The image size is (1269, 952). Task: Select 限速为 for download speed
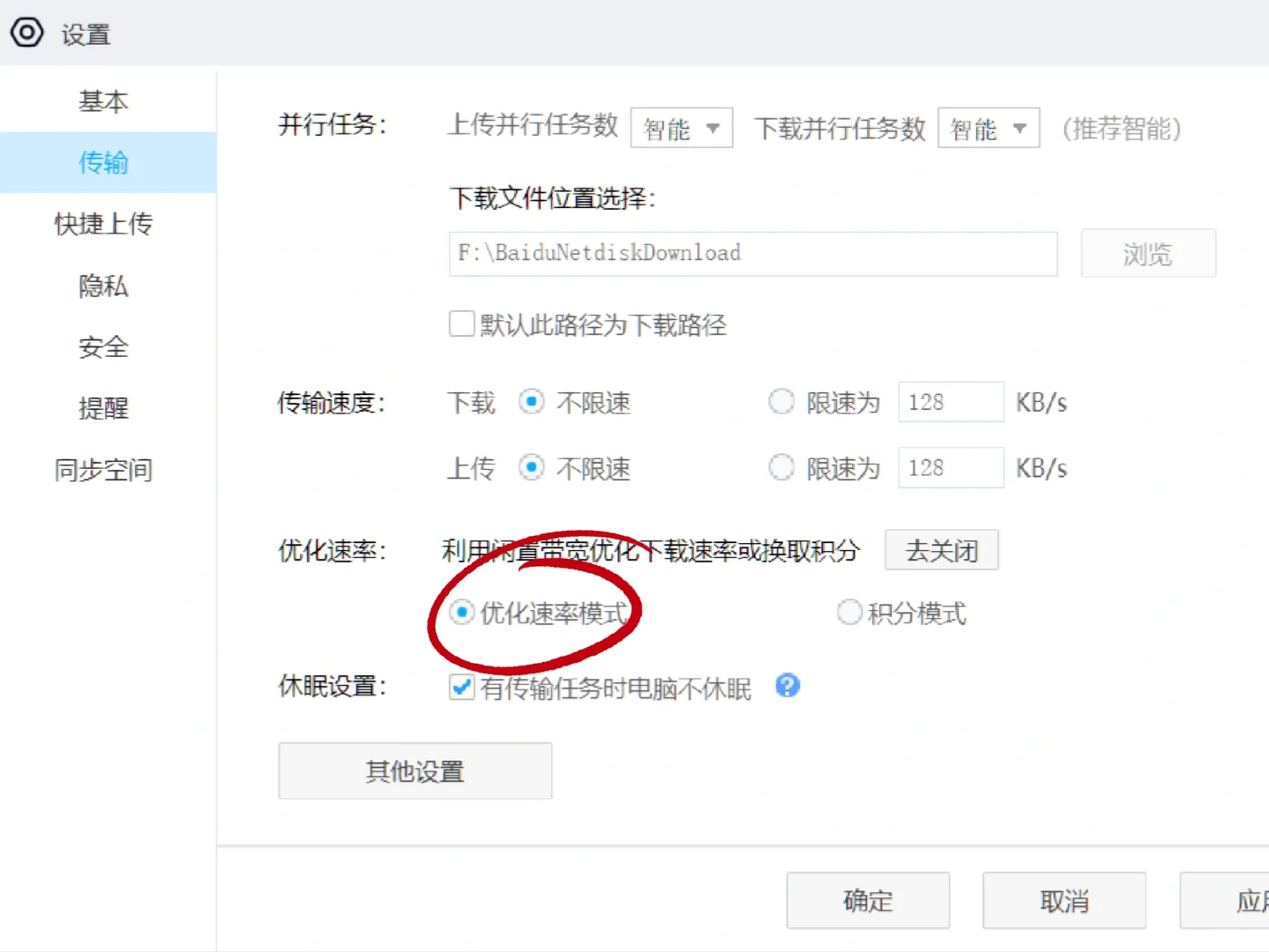tap(781, 402)
